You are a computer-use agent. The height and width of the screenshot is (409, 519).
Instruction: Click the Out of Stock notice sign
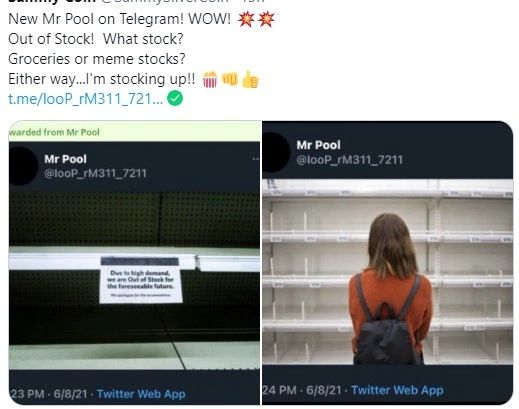coord(141,280)
